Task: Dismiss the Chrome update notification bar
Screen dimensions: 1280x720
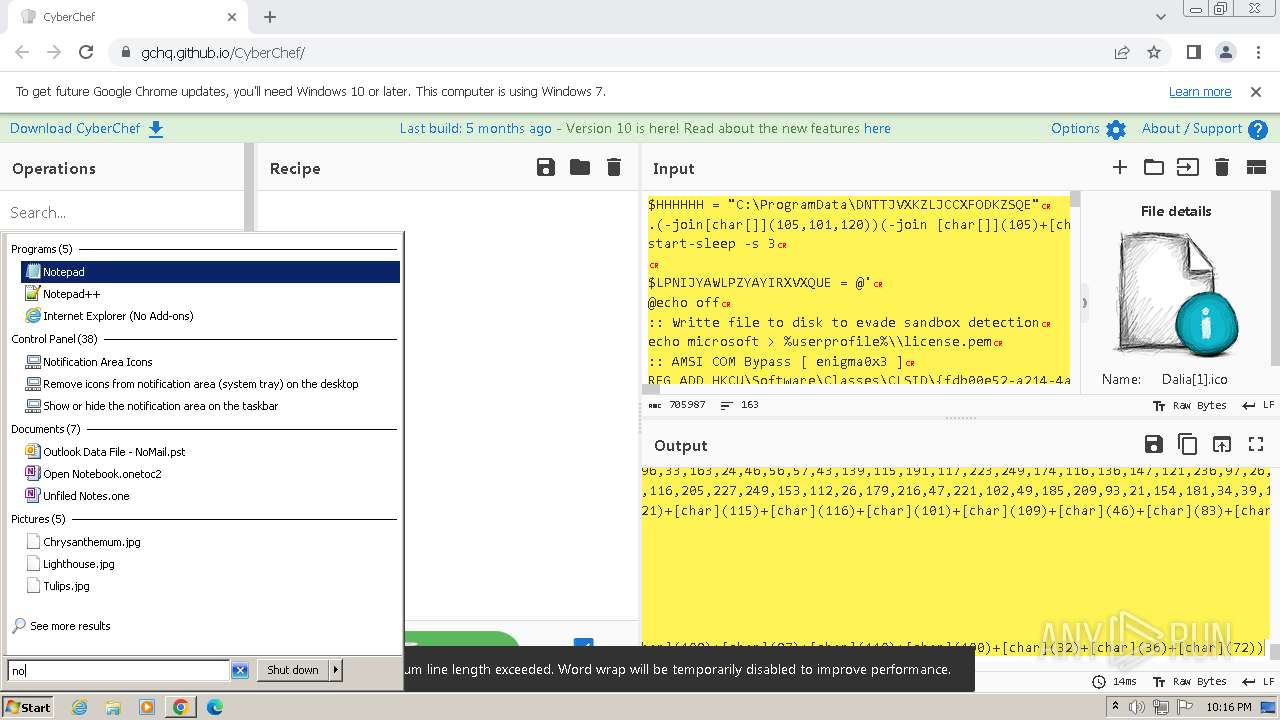Action: coord(1256,91)
